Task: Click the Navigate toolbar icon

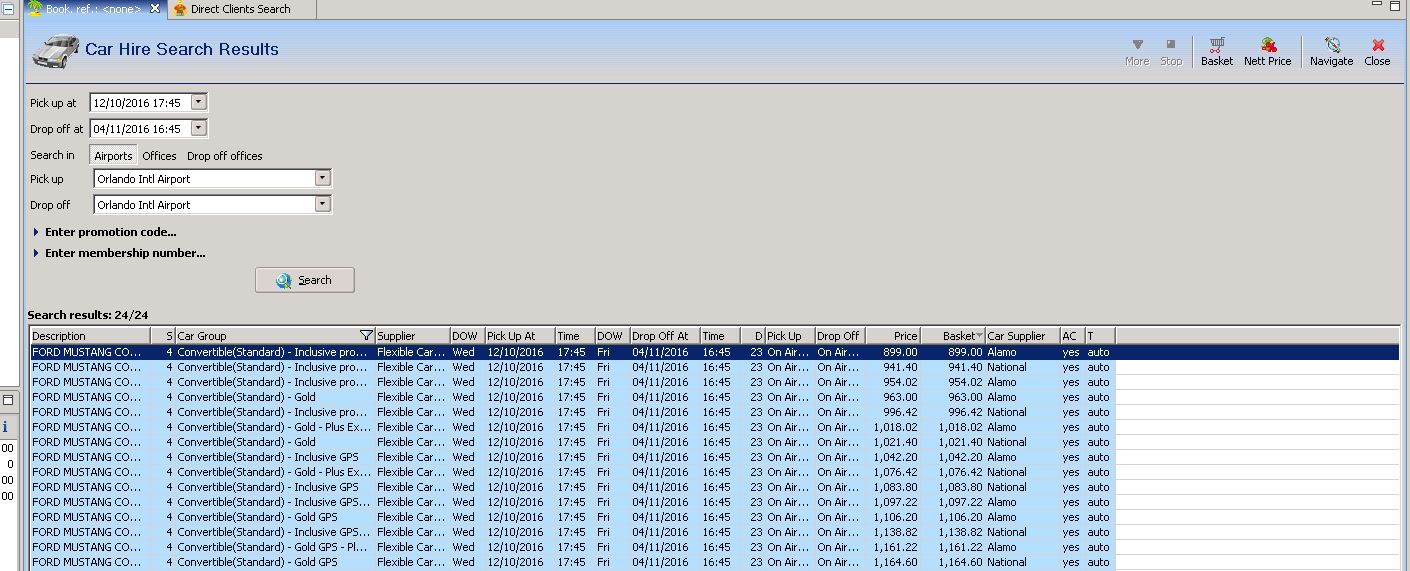Action: click(x=1331, y=51)
